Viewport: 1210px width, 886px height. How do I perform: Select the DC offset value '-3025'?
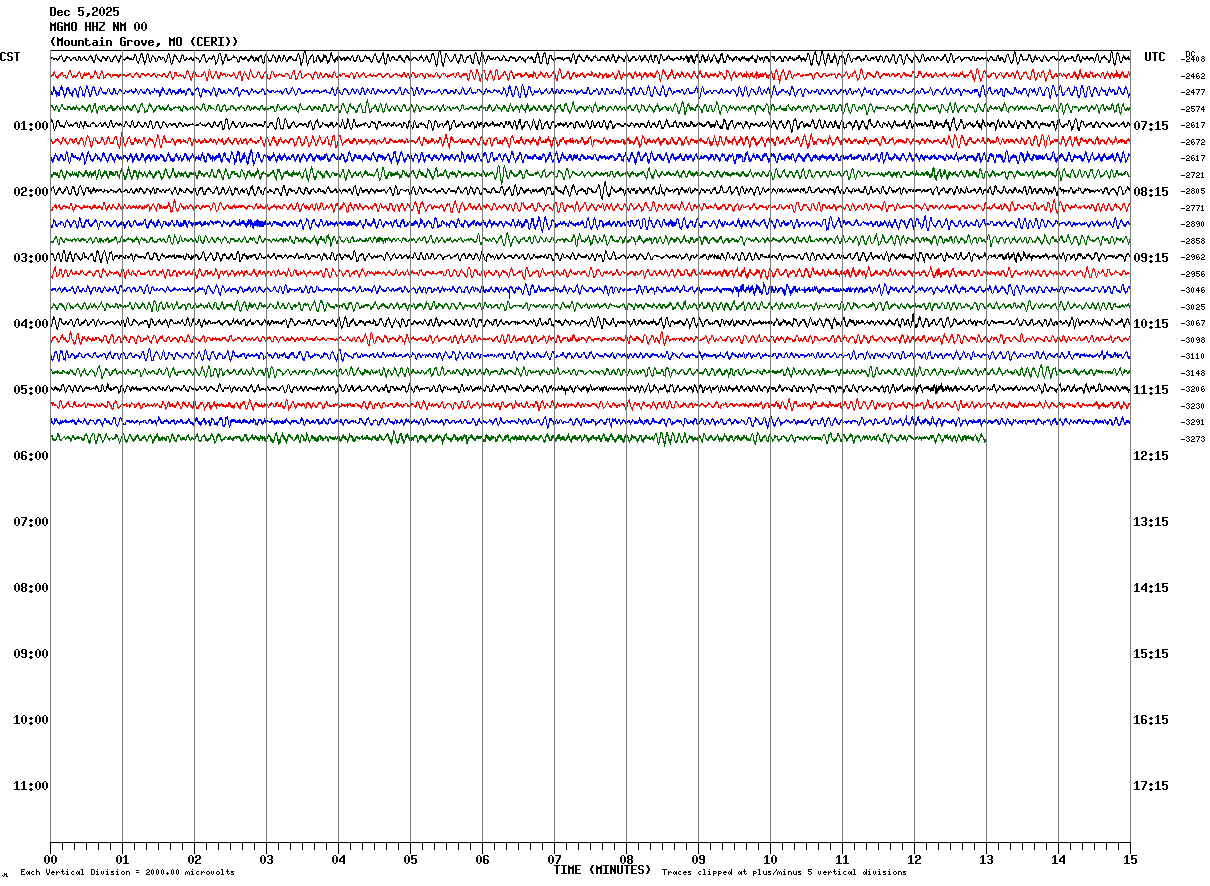coord(1193,307)
